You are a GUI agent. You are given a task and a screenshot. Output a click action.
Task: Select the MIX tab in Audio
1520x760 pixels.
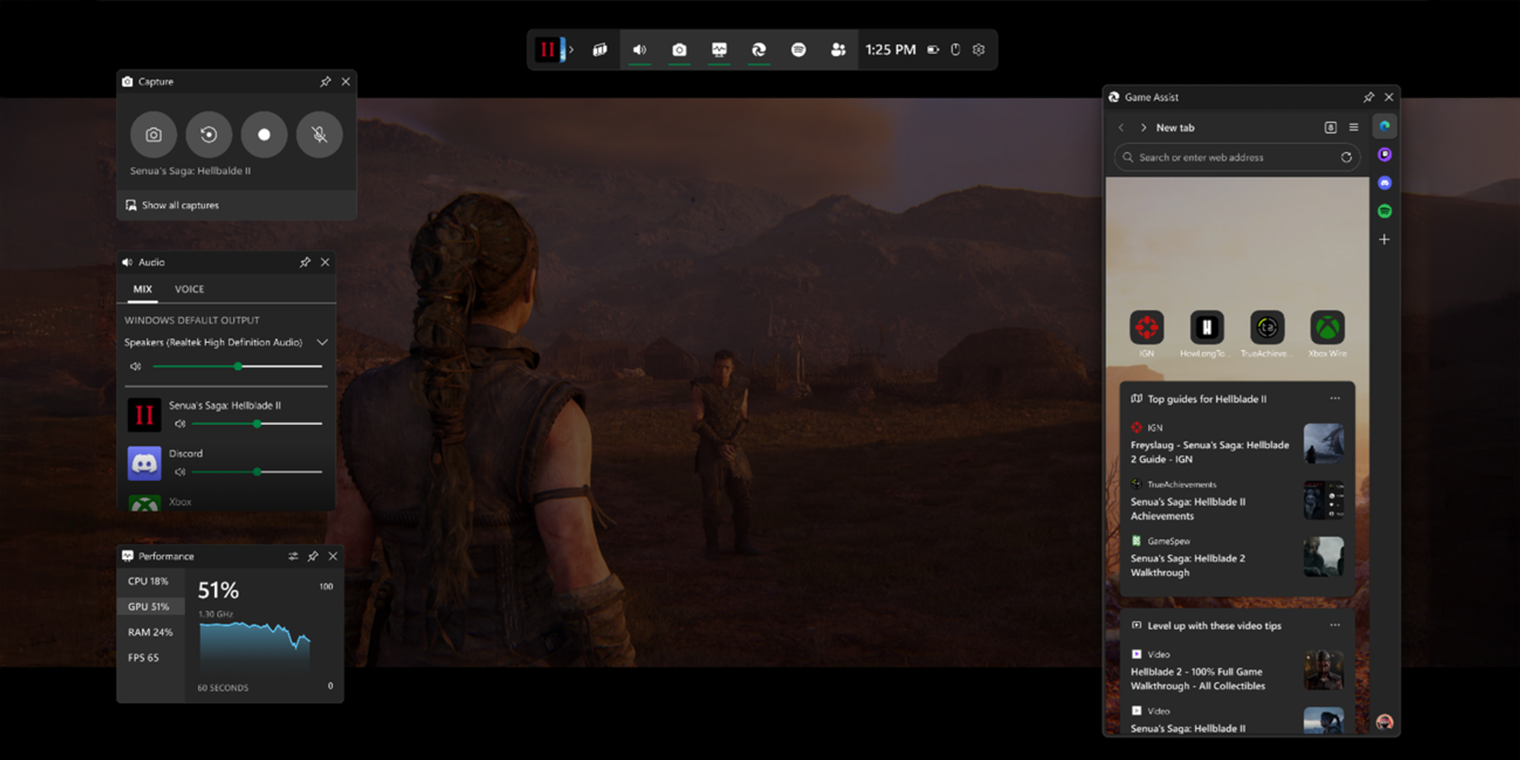pyautogui.click(x=141, y=289)
